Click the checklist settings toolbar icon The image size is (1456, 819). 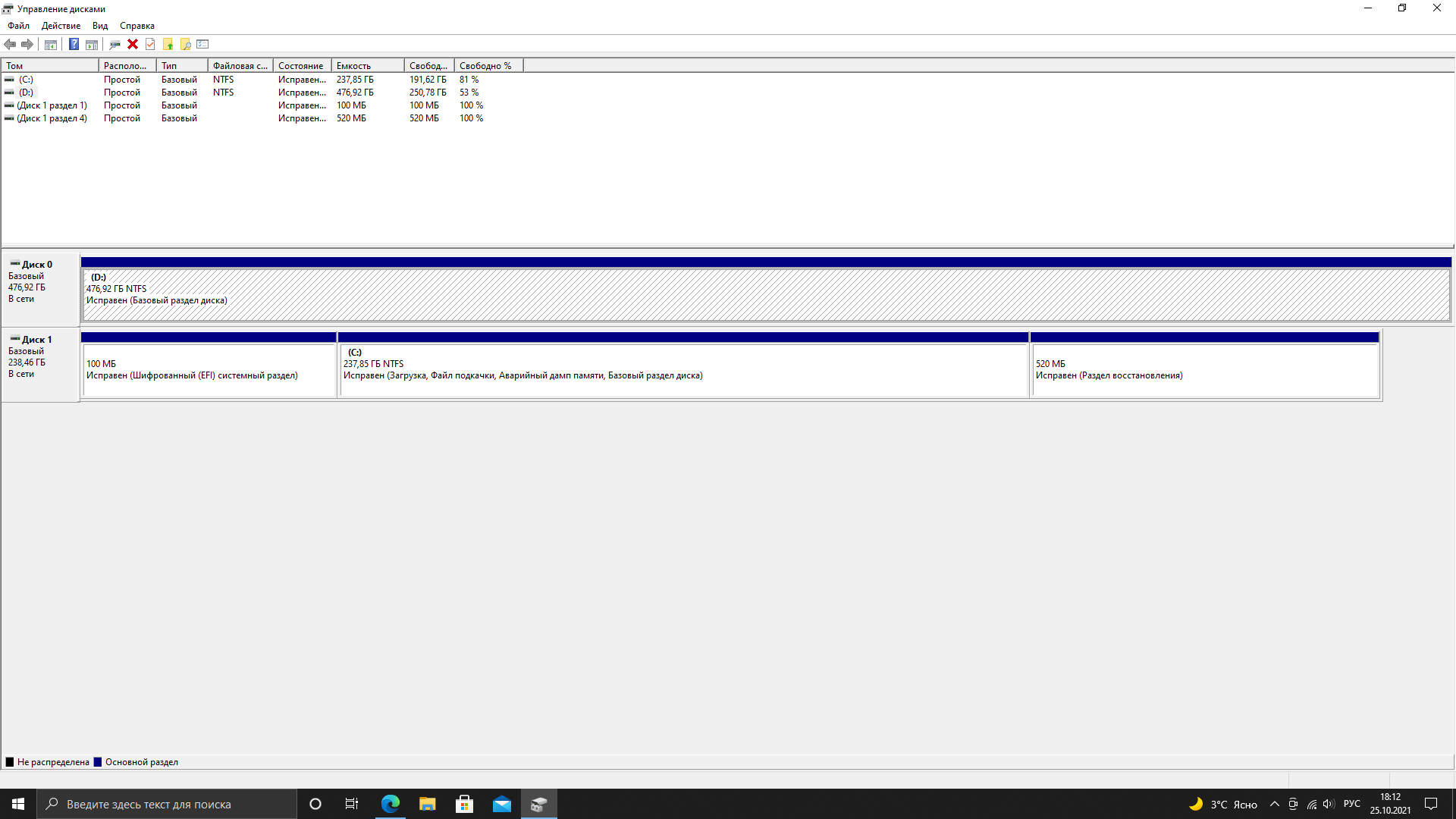[x=202, y=44]
